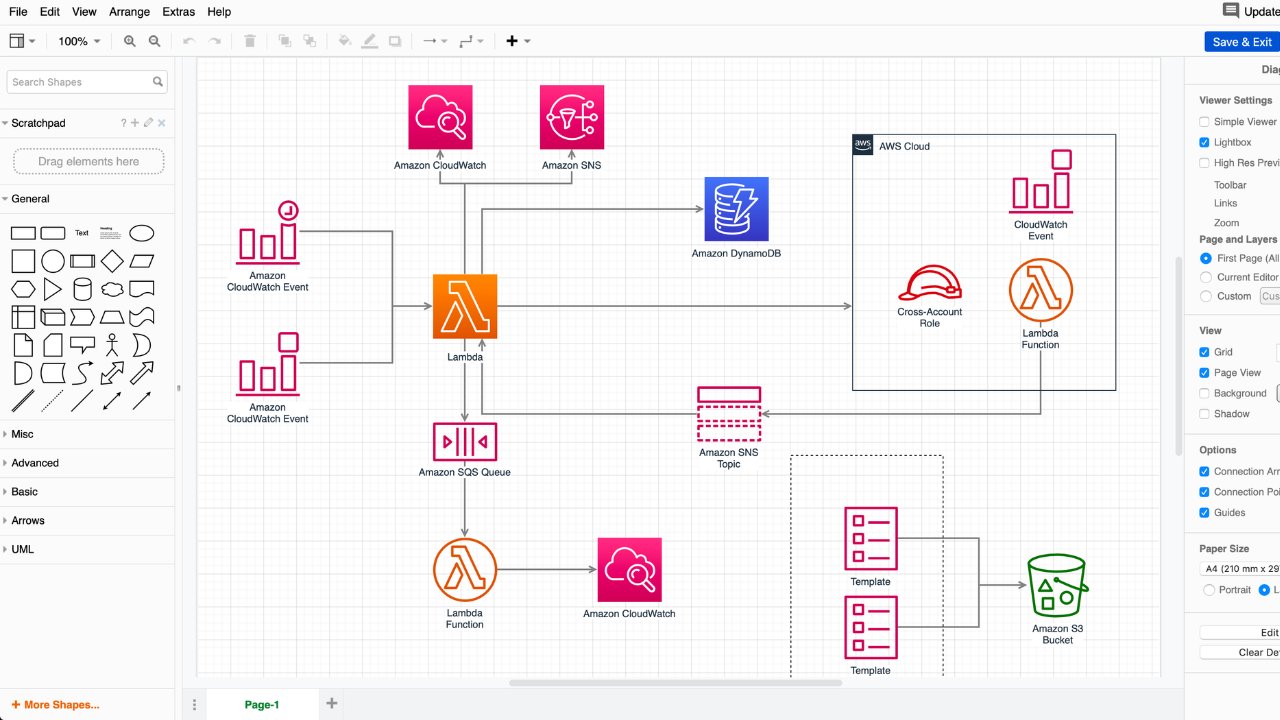Open the File menu
Image resolution: width=1280 pixels, height=720 pixels.
(18, 12)
